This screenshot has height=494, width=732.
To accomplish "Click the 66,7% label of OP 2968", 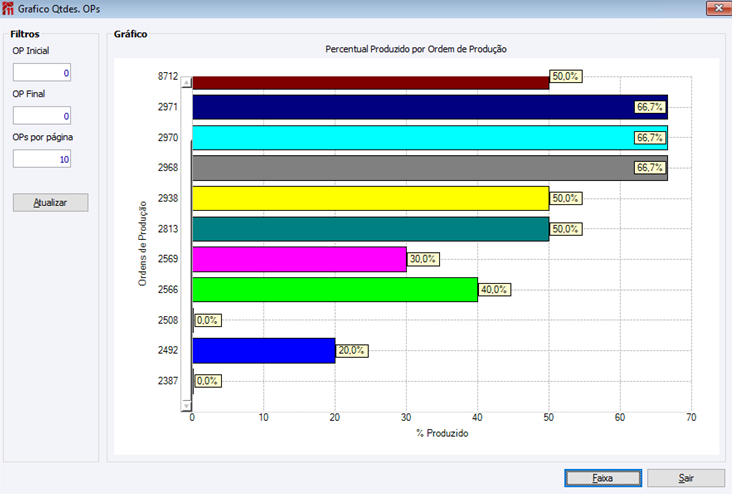I will 650,168.
